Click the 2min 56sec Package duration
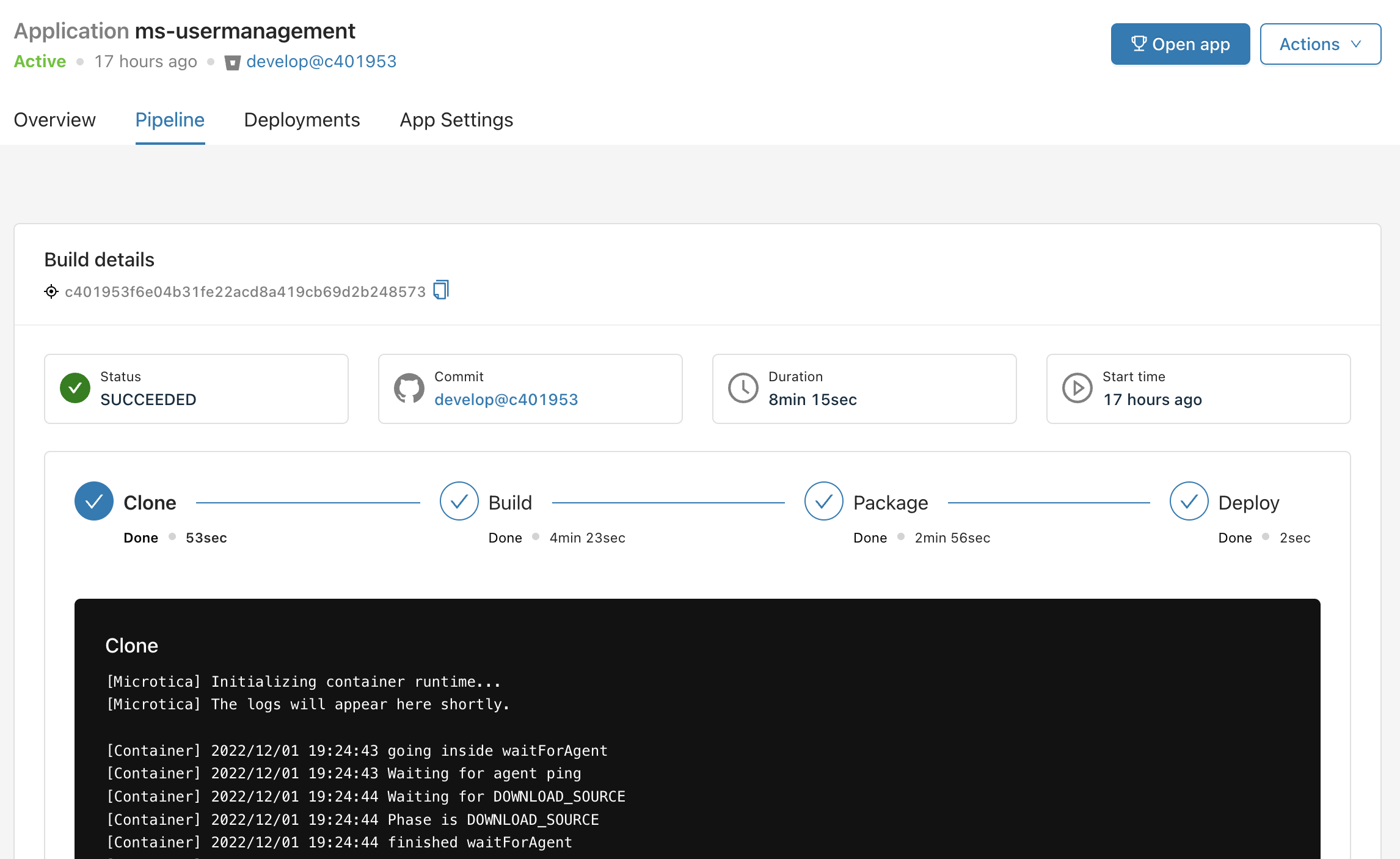 (952, 538)
